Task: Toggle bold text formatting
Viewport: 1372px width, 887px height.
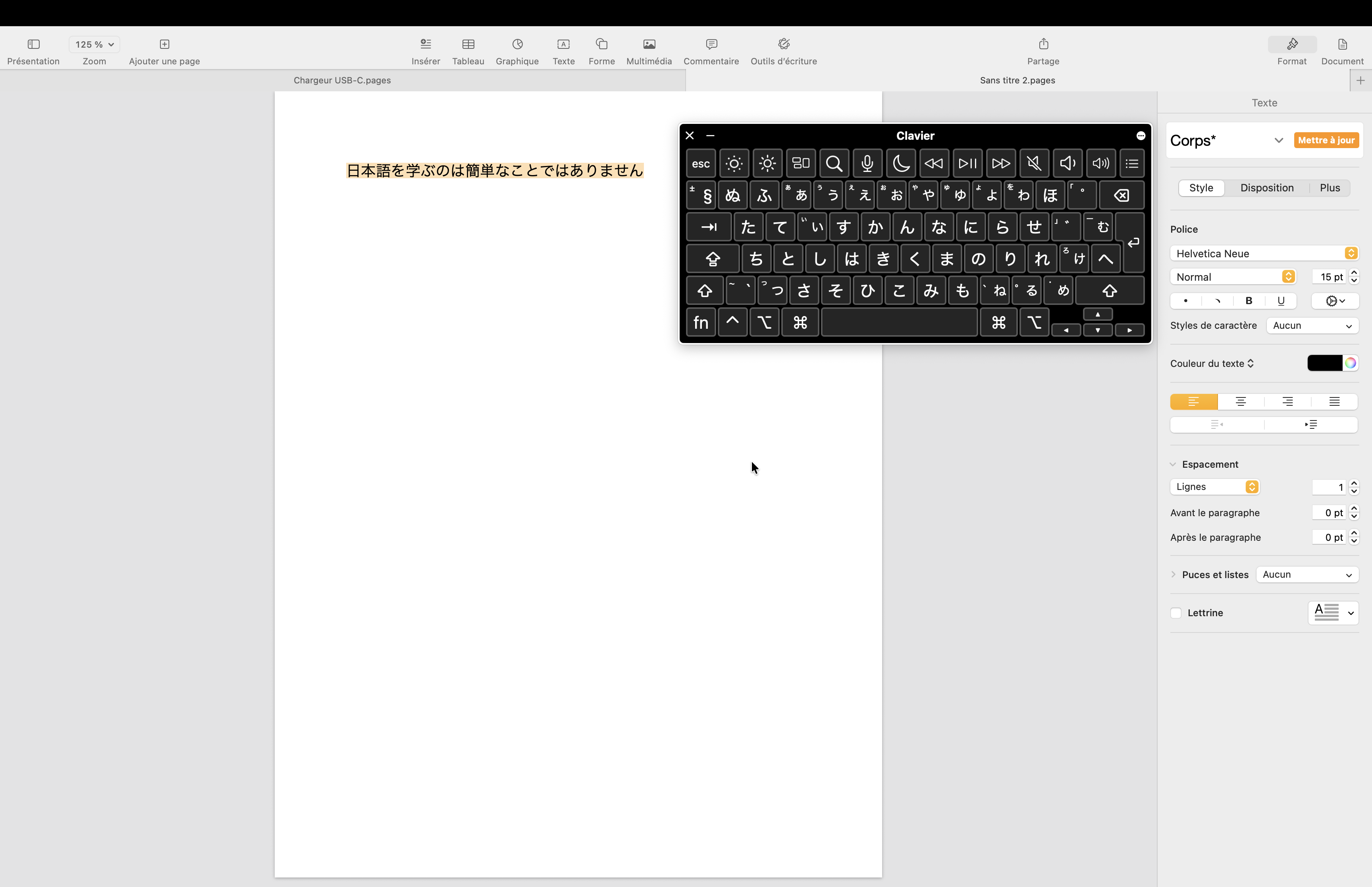Action: click(x=1249, y=301)
